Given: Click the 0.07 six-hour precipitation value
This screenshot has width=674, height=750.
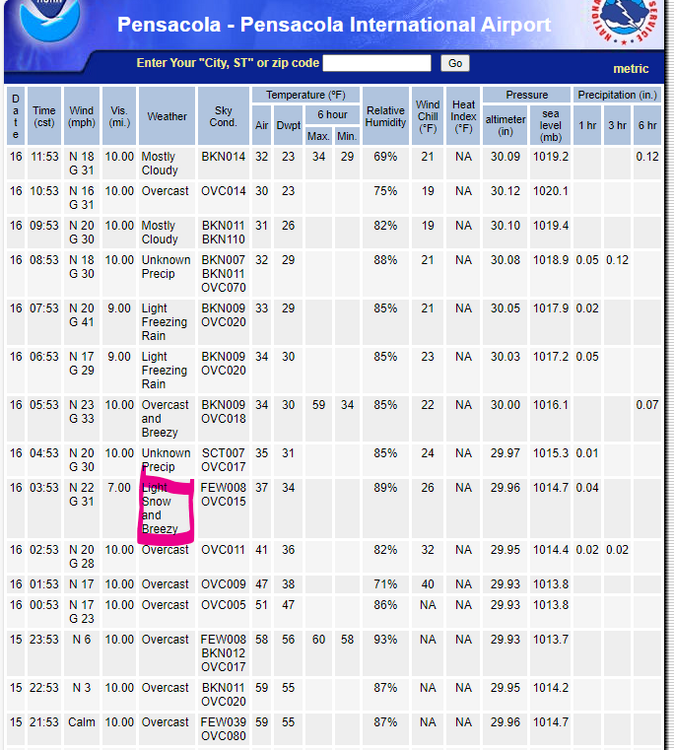Looking at the screenshot, I should point(647,405).
